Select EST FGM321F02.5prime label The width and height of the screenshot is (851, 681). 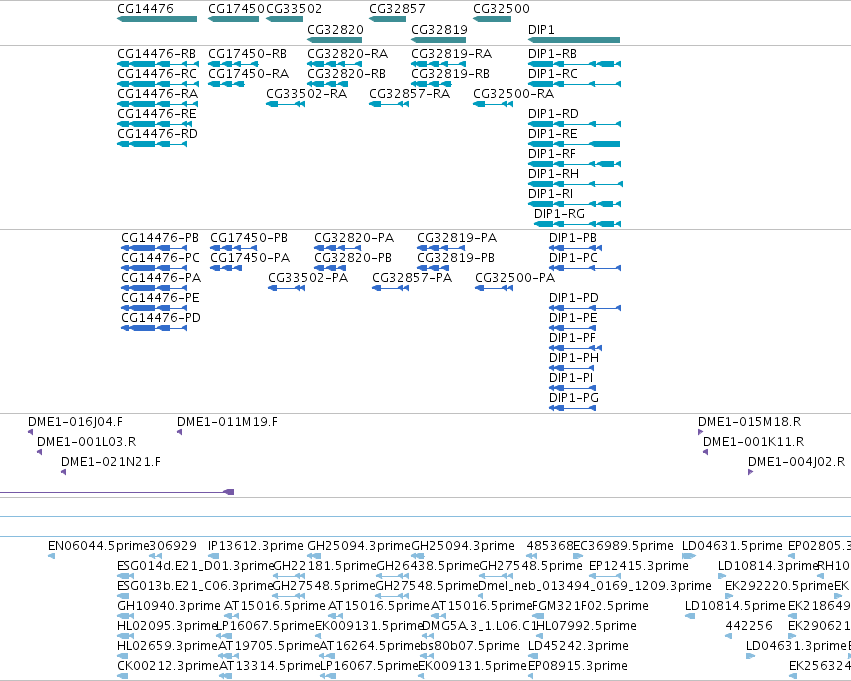(x=590, y=606)
